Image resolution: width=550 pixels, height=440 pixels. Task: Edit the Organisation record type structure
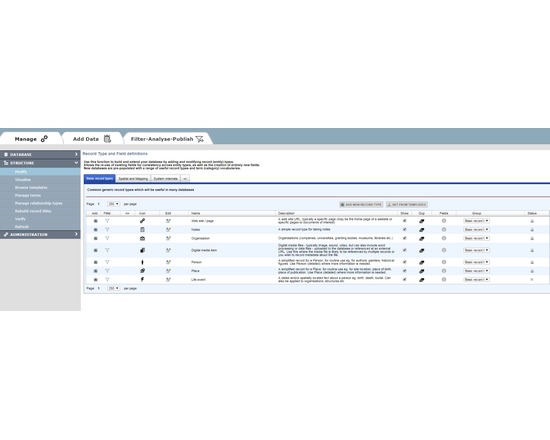pyautogui.click(x=168, y=238)
